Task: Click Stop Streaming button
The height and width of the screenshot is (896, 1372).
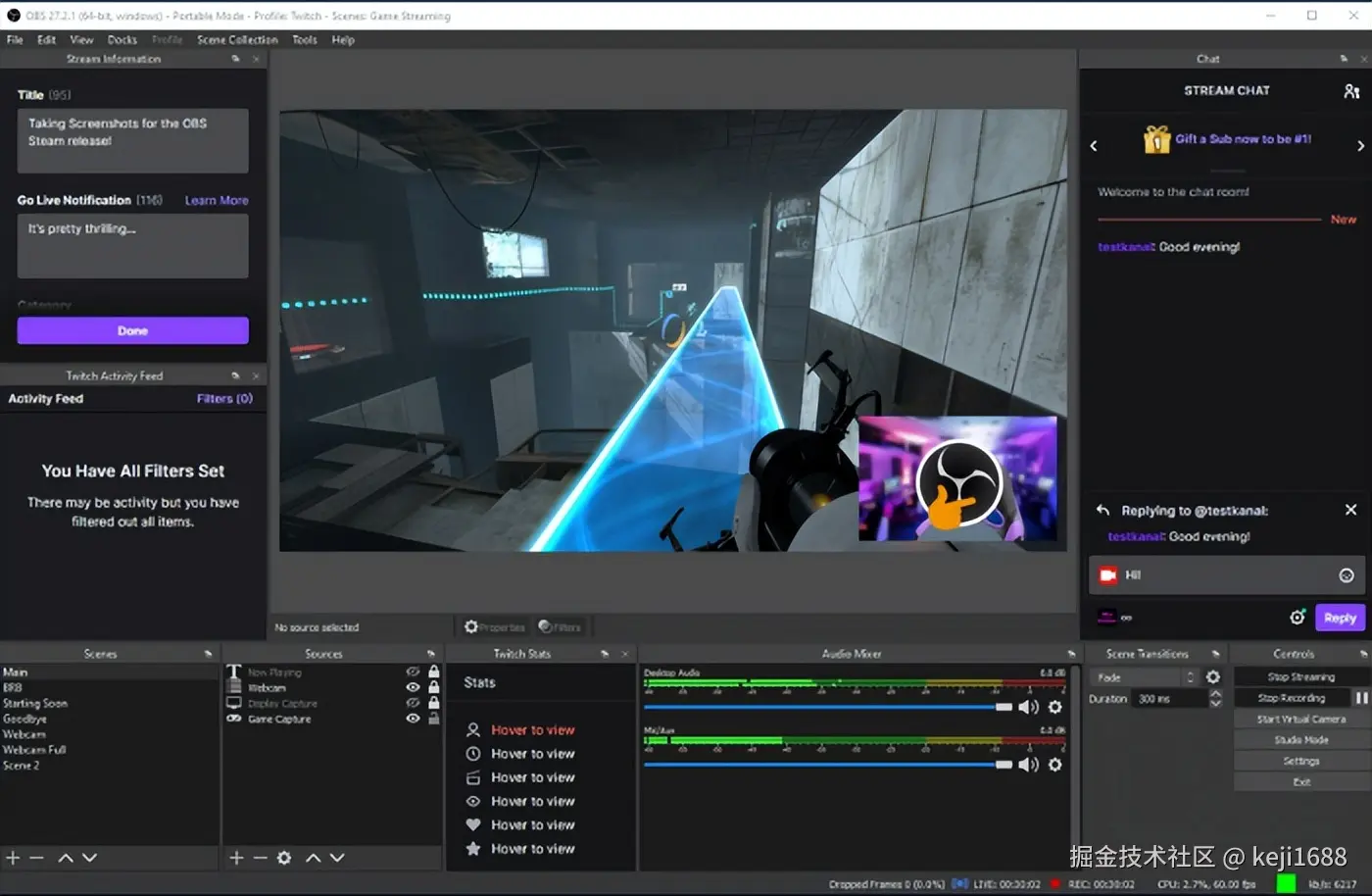Action: pos(1300,677)
